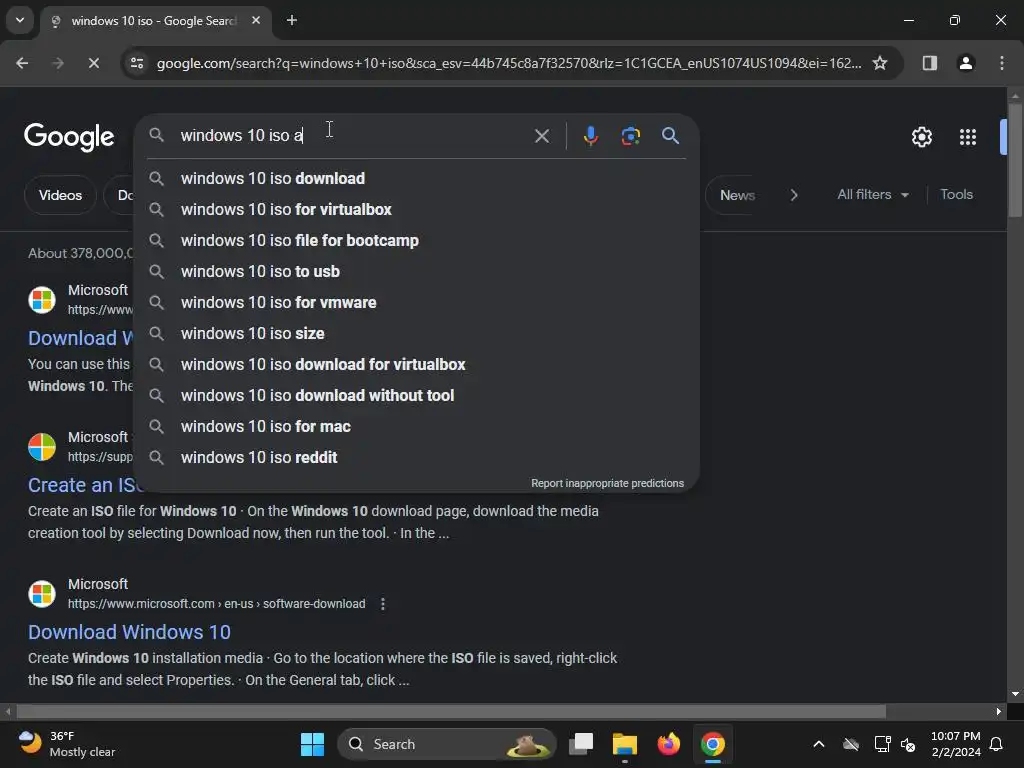Click Chrome icon in taskbar
Image resolution: width=1024 pixels, height=768 pixels.
(712, 744)
